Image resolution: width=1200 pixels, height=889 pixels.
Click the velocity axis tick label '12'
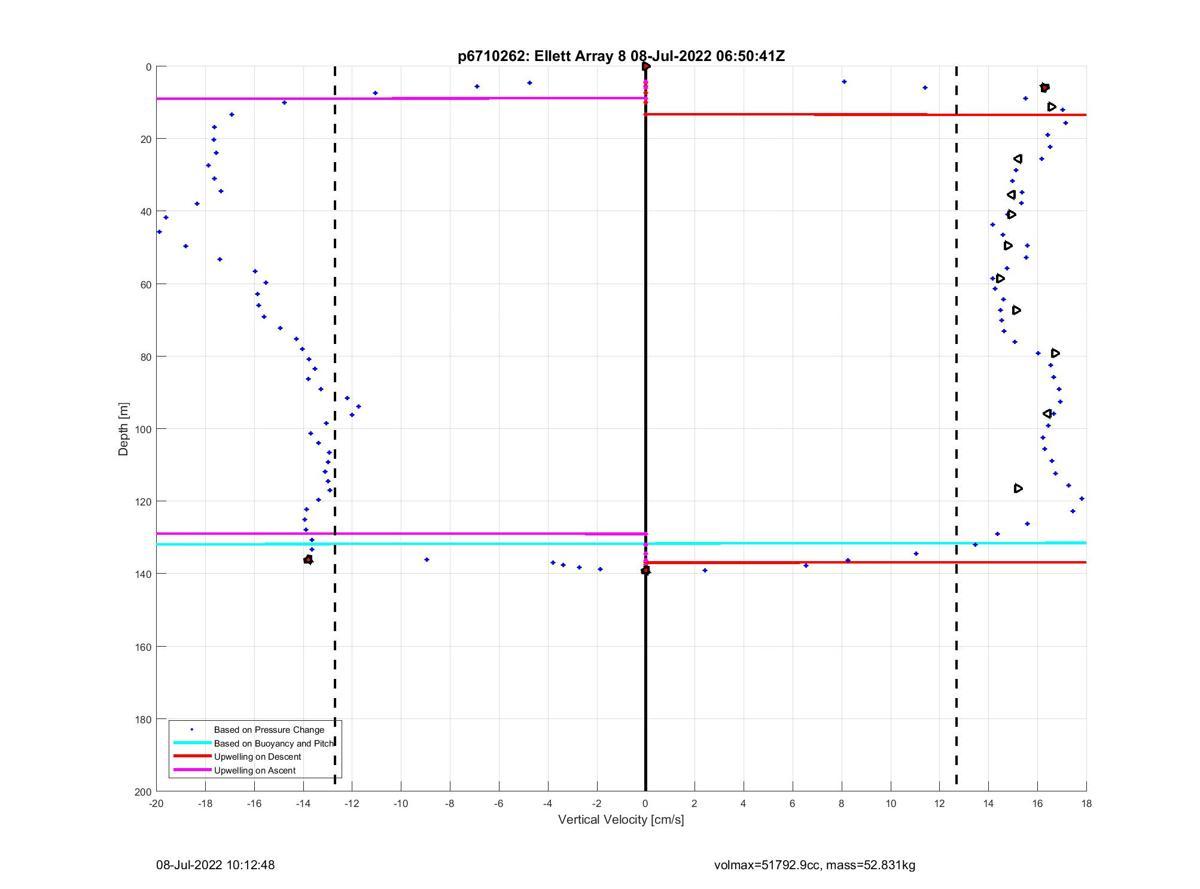click(x=940, y=803)
